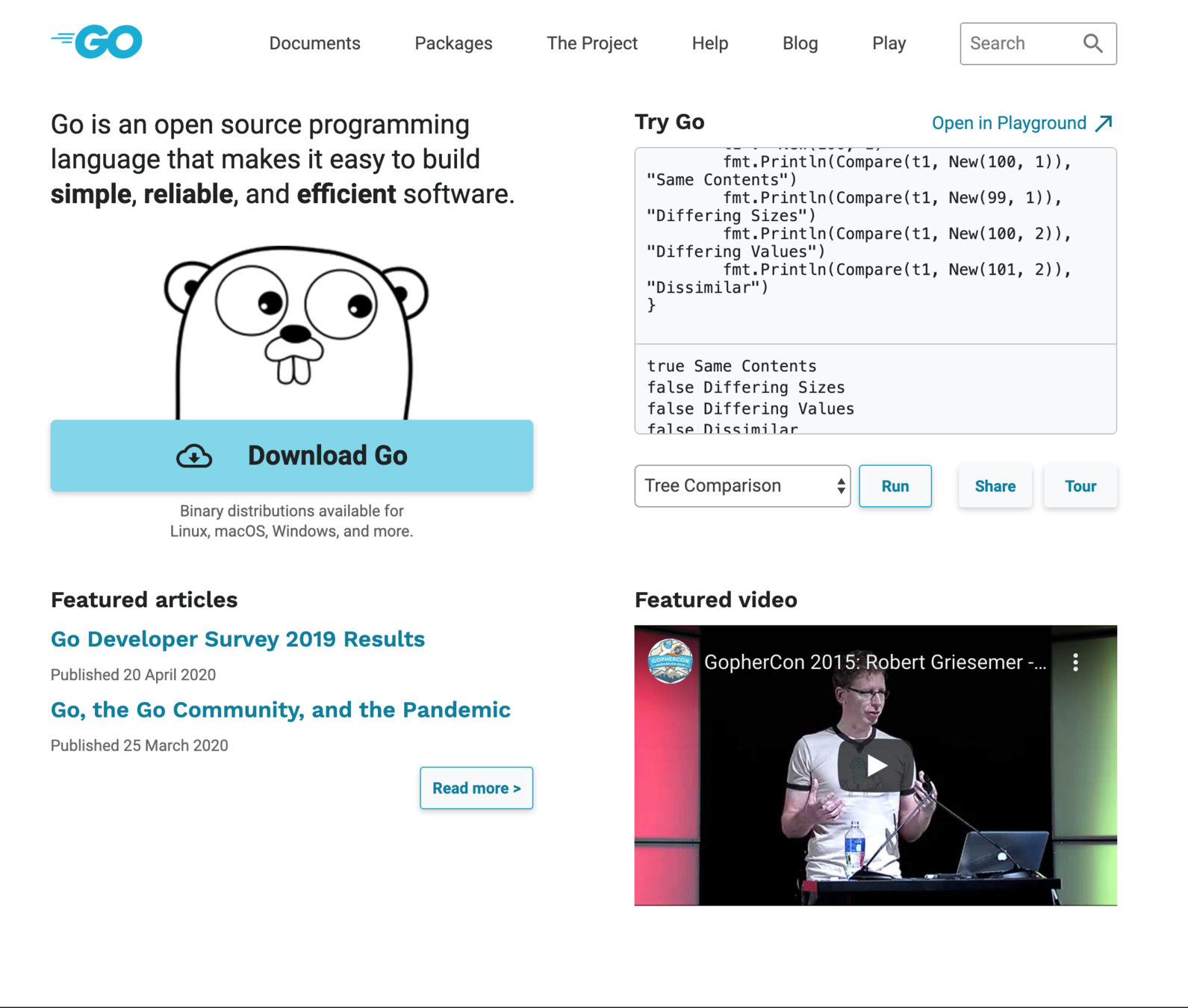This screenshot has height=1008, width=1188.
Task: Click 'Published 25 March 2020' text
Action: click(140, 745)
